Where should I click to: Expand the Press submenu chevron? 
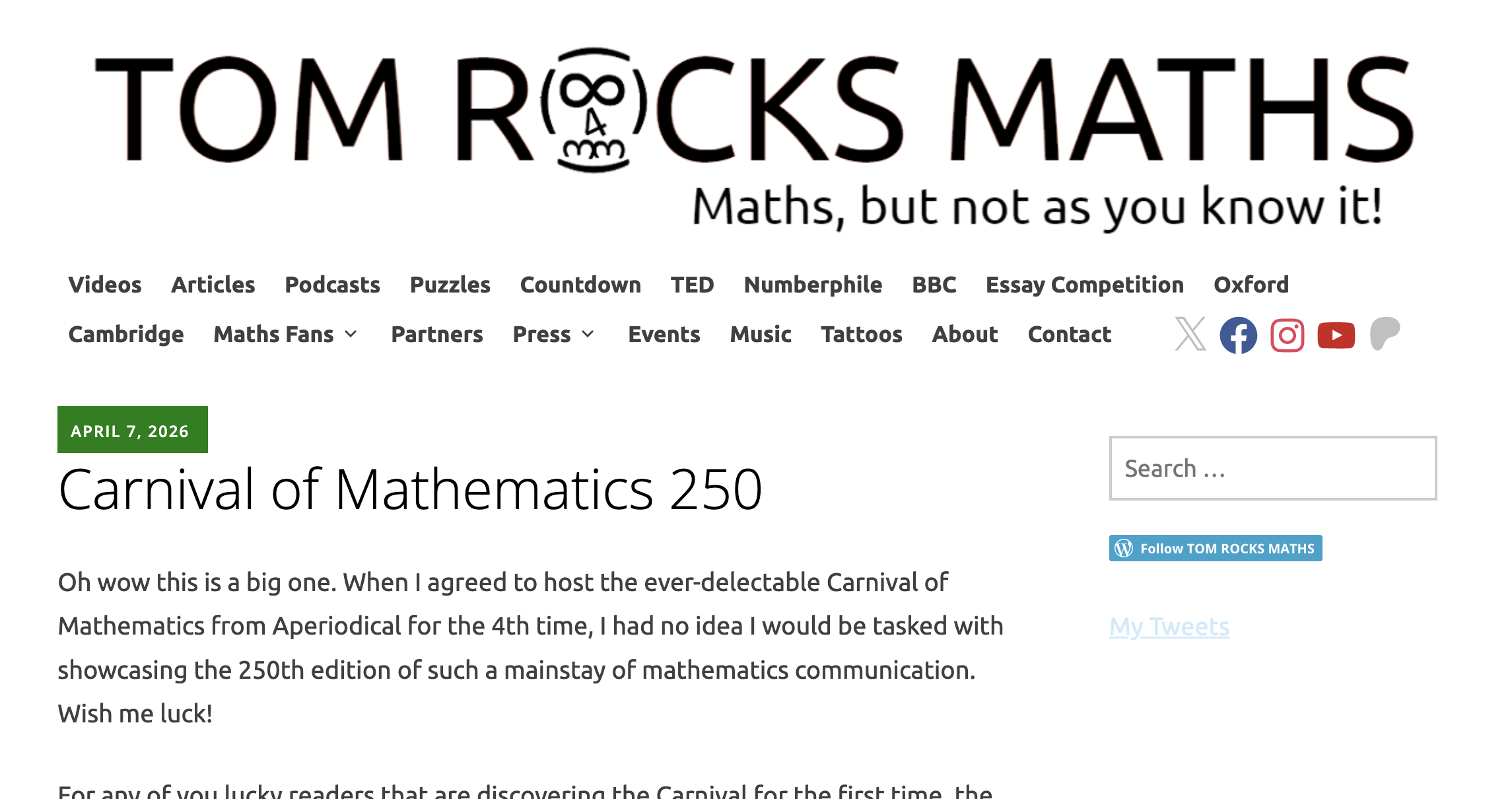click(588, 334)
